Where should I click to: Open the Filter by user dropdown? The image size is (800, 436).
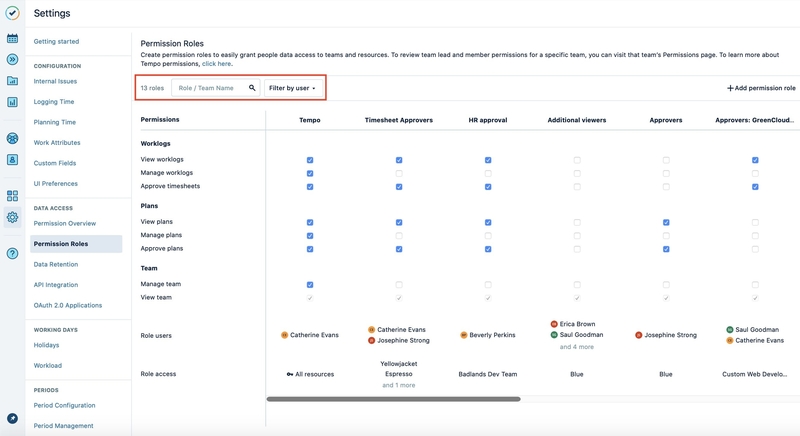(293, 88)
